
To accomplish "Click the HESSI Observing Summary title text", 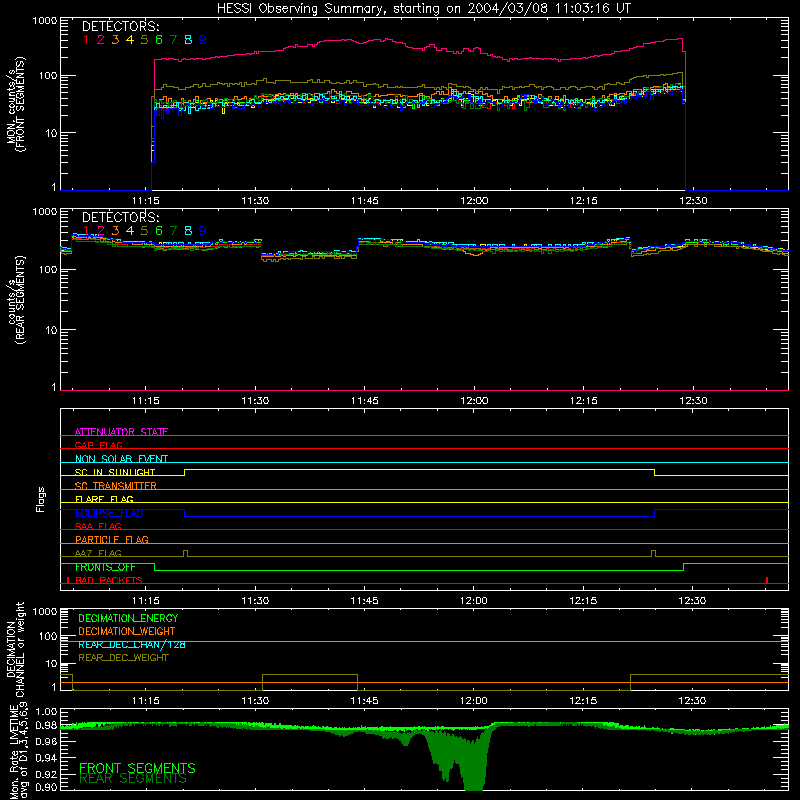I will (x=423, y=9).
